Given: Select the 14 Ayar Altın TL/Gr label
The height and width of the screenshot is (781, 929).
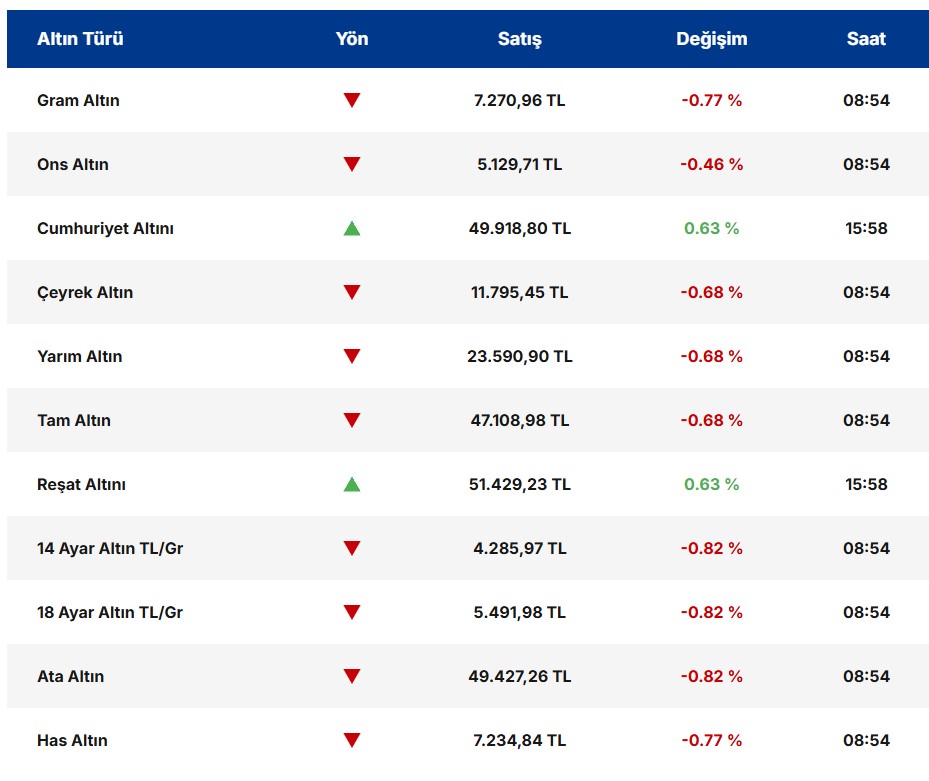Looking at the screenshot, I should pos(110,548).
